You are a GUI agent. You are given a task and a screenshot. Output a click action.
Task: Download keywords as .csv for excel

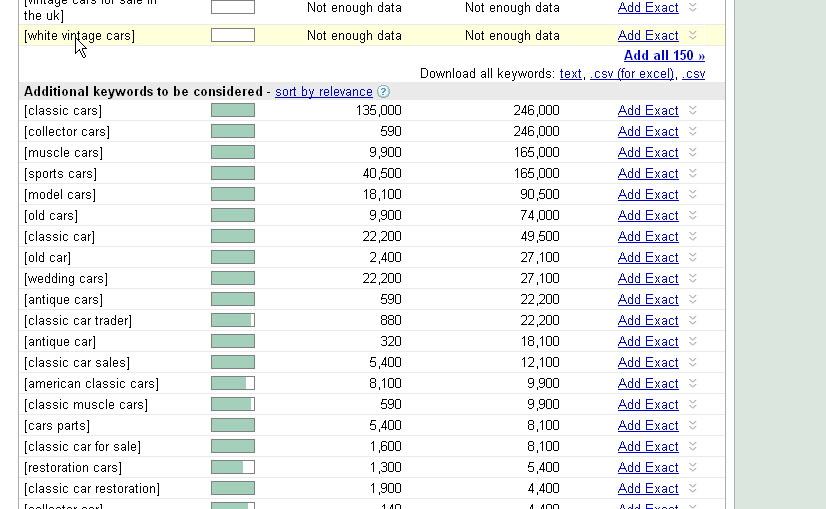click(x=632, y=73)
